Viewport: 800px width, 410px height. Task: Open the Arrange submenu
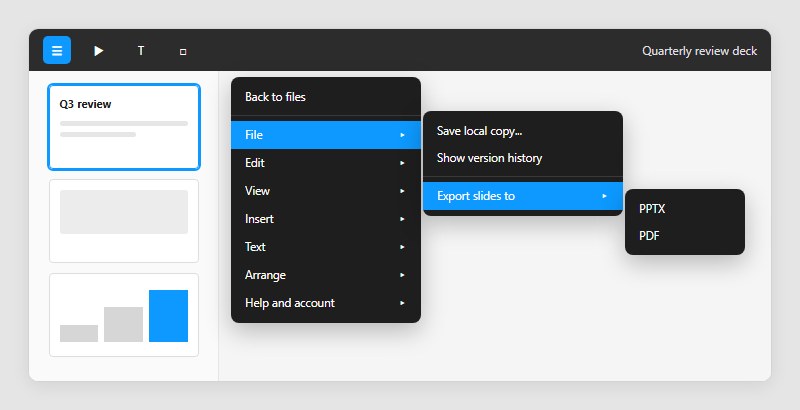[x=326, y=275]
